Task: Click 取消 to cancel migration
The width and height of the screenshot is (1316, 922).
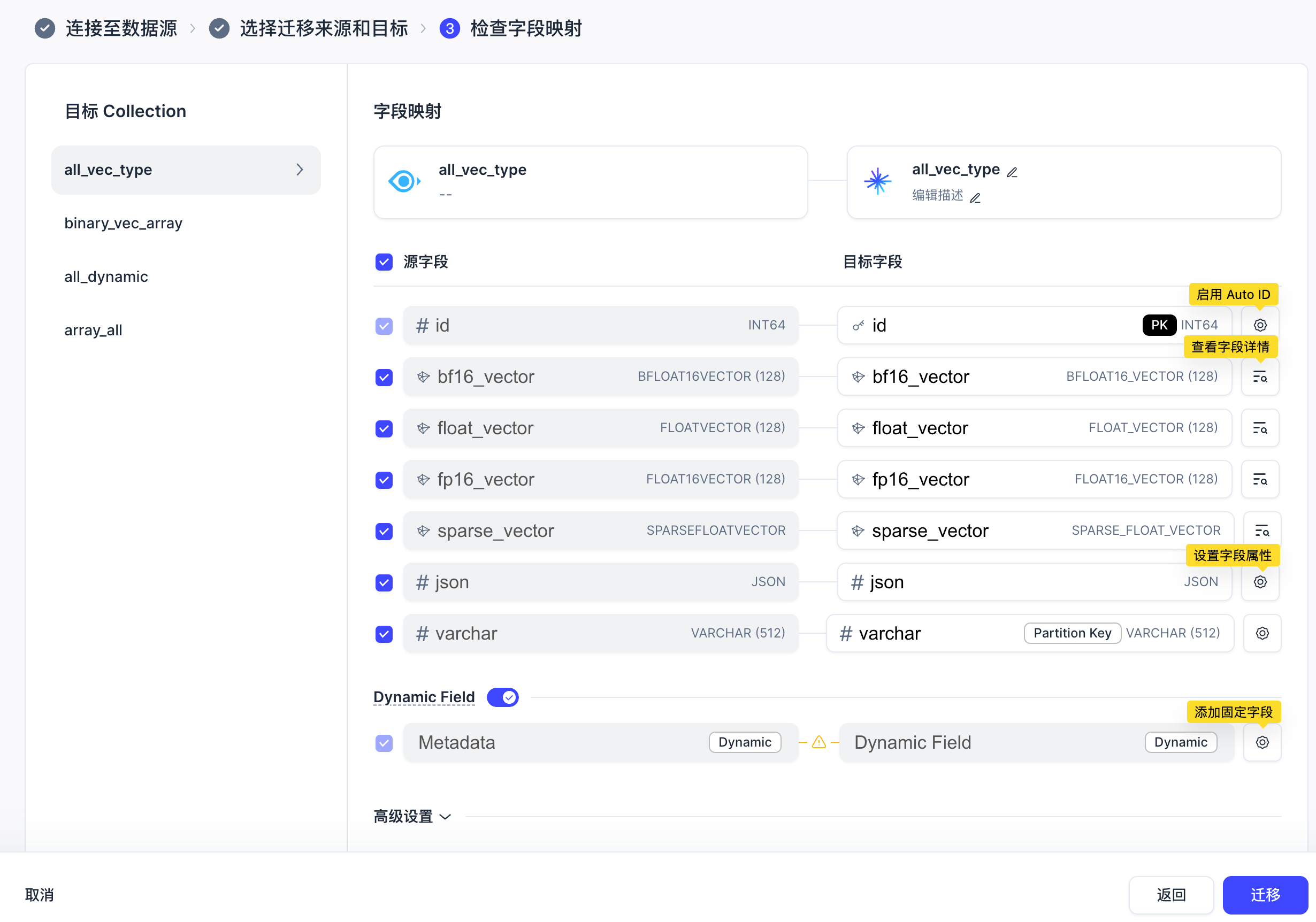Action: click(x=40, y=895)
